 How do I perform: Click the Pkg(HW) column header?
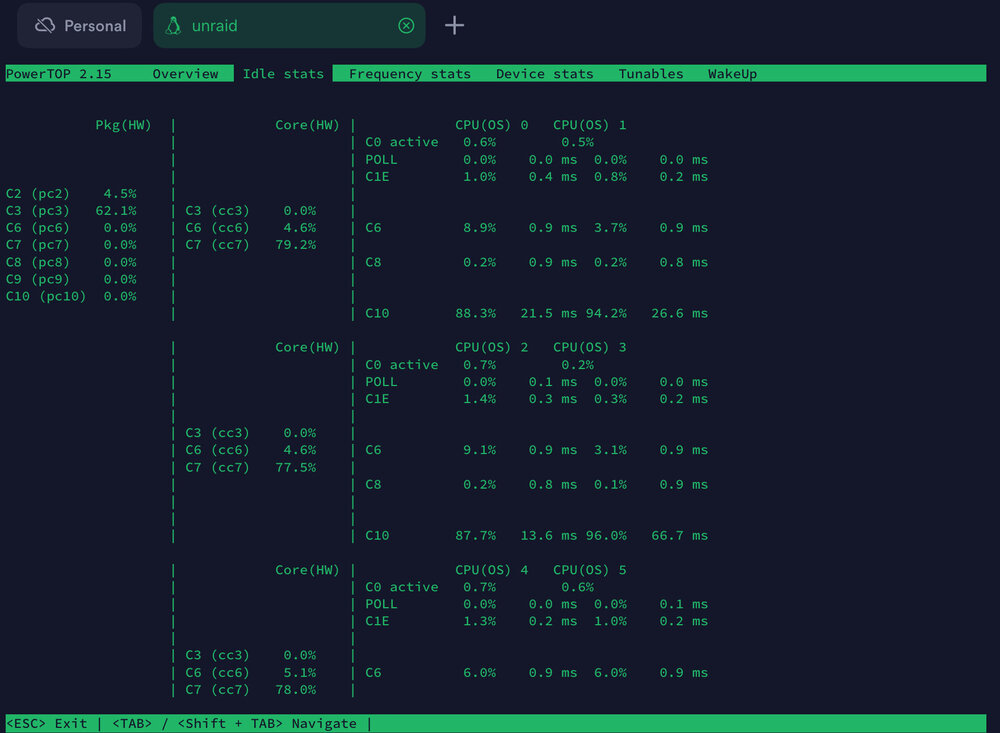point(123,125)
